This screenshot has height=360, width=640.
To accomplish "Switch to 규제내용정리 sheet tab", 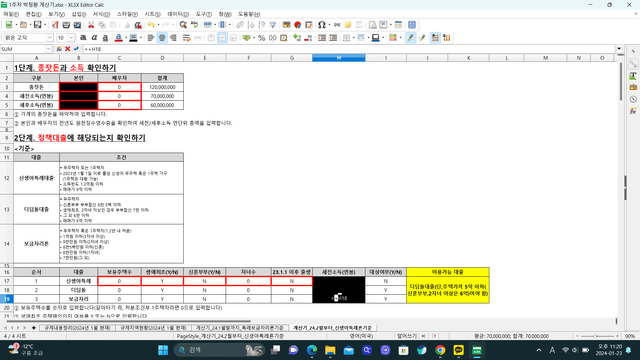I will (x=78, y=328).
